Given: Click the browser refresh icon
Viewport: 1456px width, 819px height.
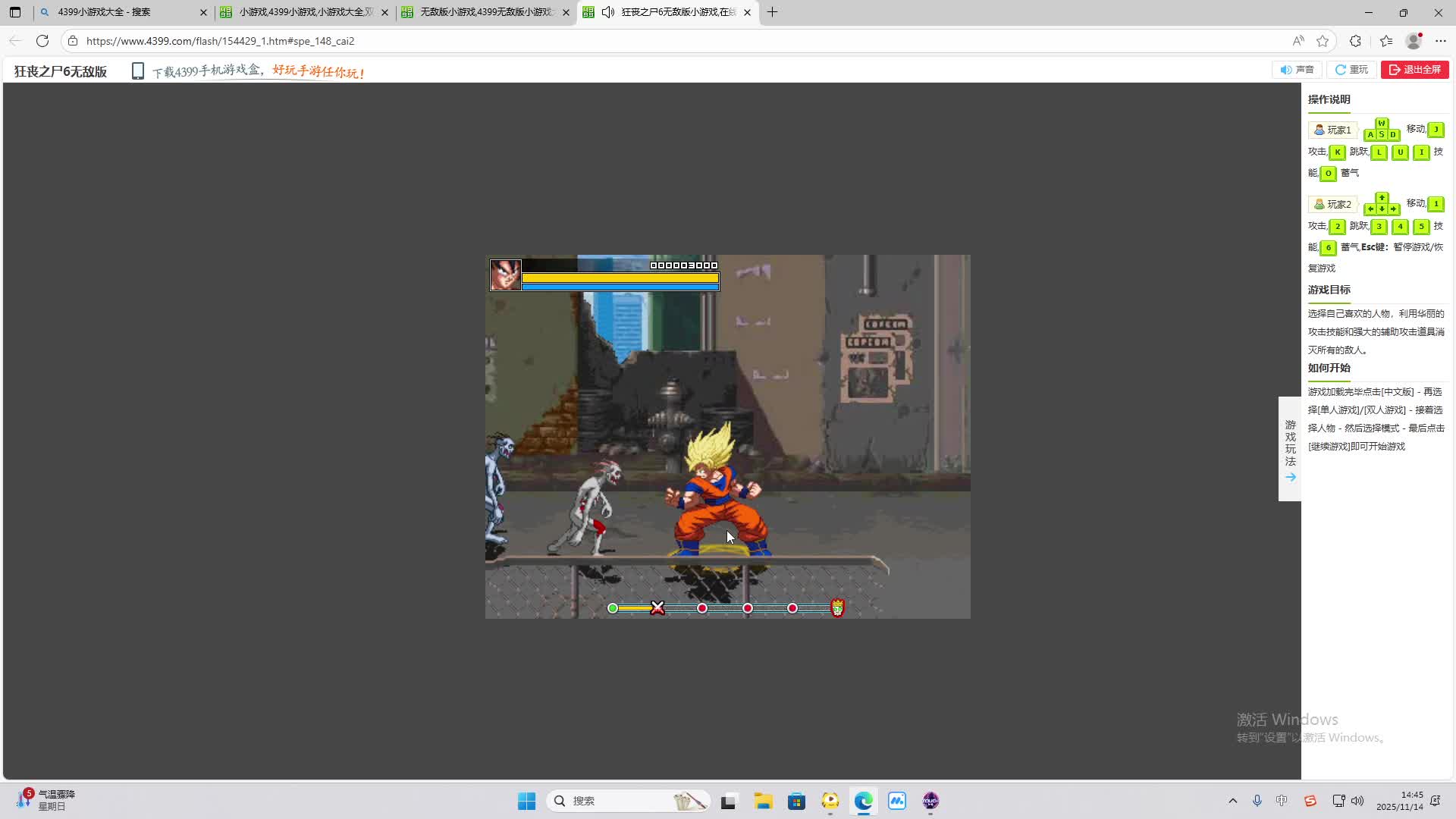Looking at the screenshot, I should (42, 41).
